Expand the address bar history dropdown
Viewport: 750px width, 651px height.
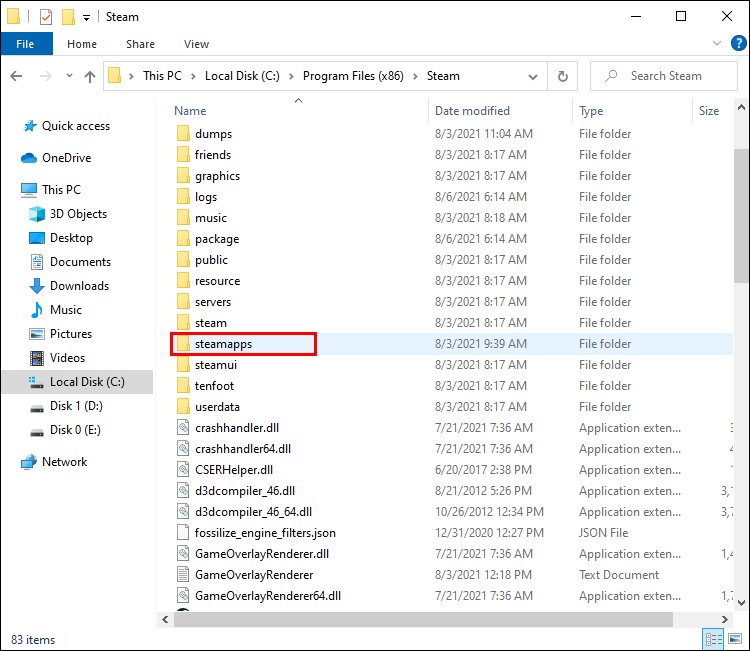click(x=533, y=77)
